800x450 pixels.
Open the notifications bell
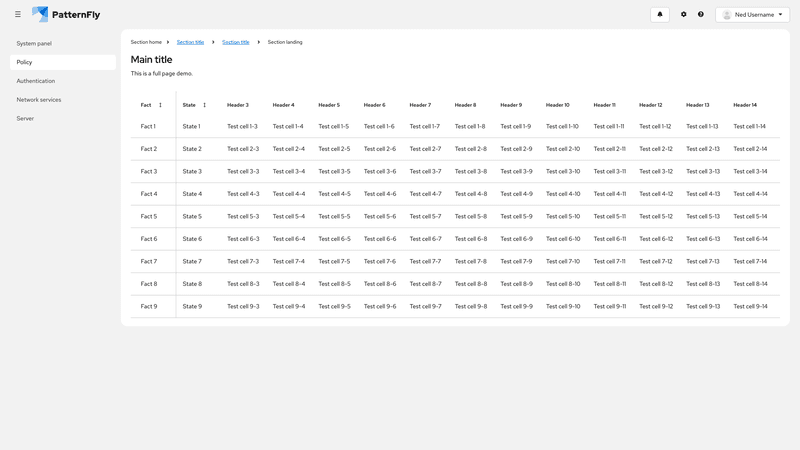(x=659, y=15)
